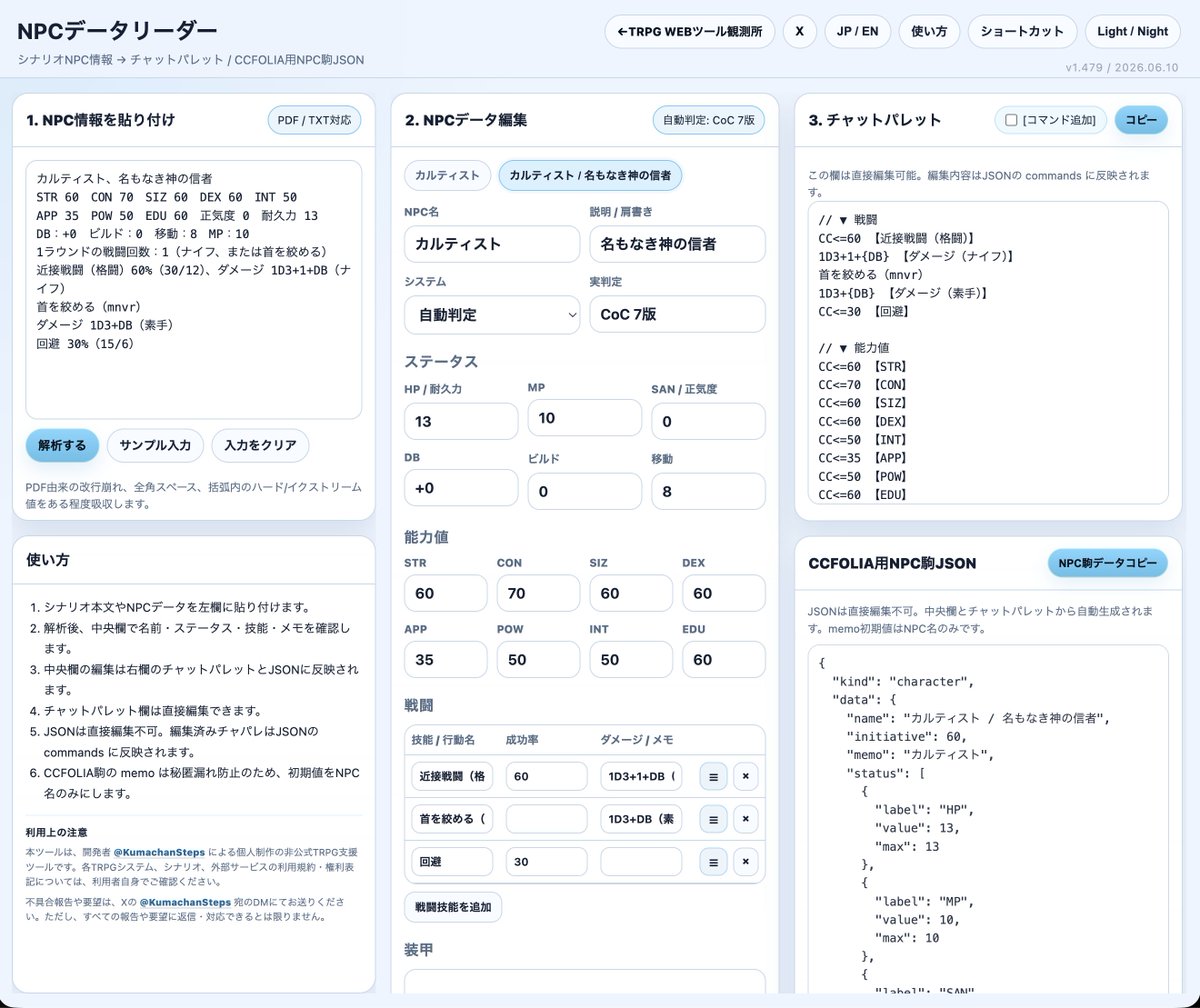Edit the 1D3+1+DB damage field
This screenshot has width=1200, height=1008.
pos(641,776)
